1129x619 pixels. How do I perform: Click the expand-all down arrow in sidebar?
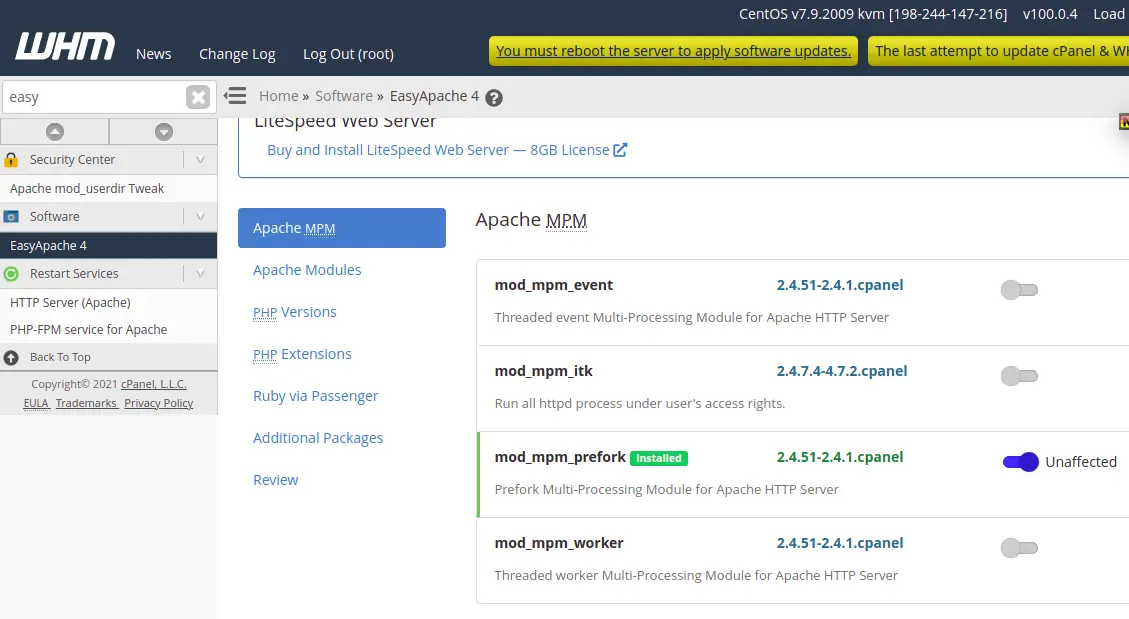[163, 132]
